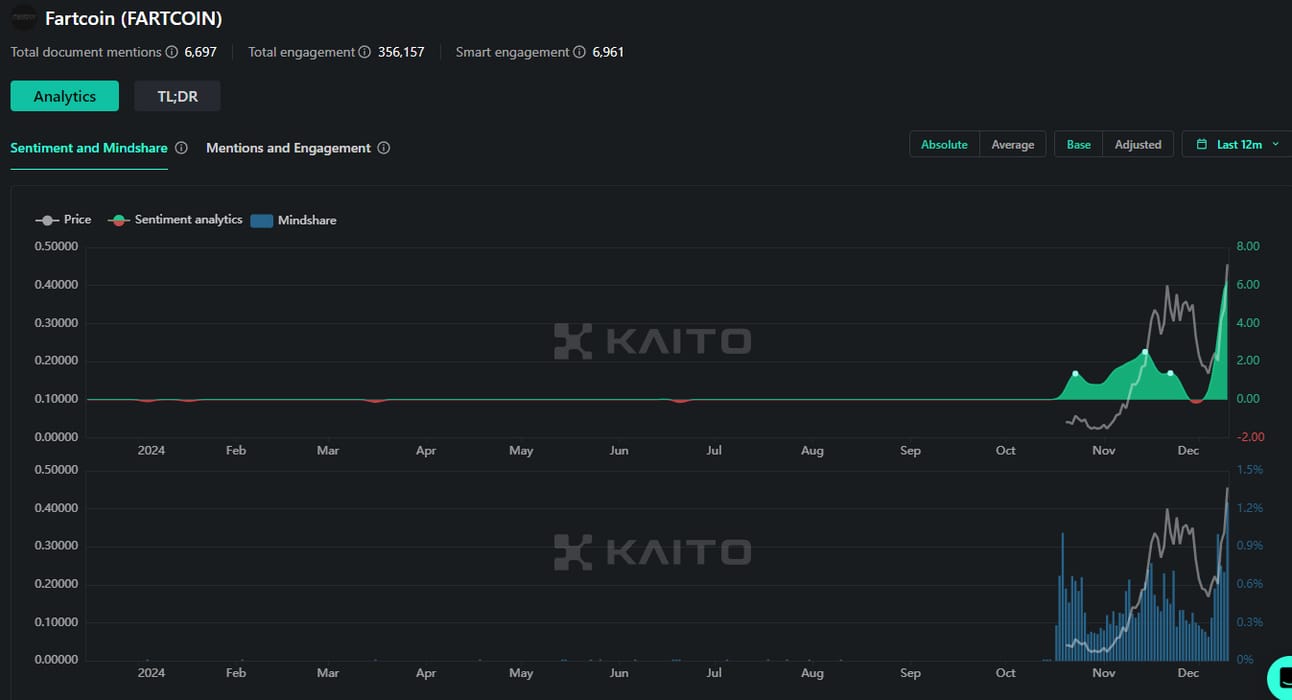This screenshot has height=700, width=1292.
Task: Click the sentiment peak marker in mid-November
Action: pos(1145,352)
